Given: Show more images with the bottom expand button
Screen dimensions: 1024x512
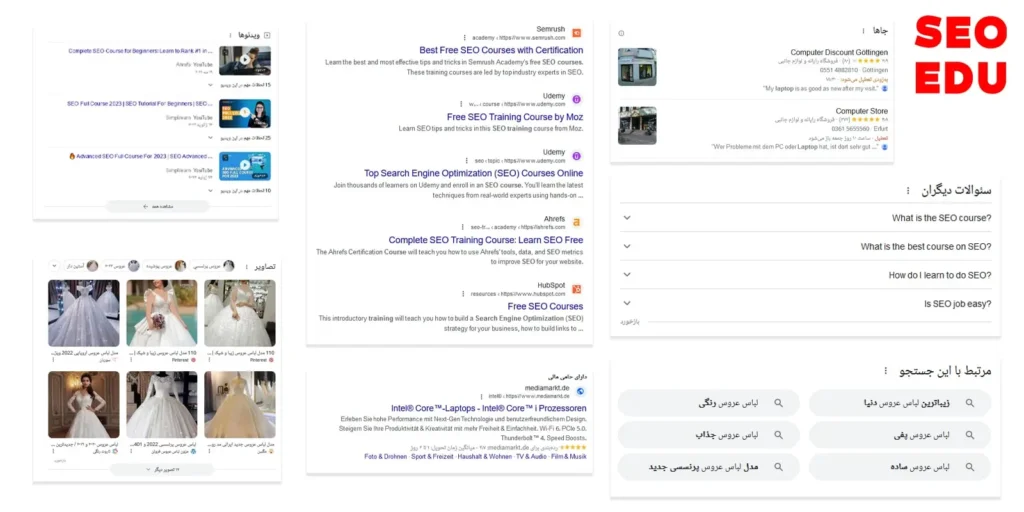Looking at the screenshot, I should (162, 470).
